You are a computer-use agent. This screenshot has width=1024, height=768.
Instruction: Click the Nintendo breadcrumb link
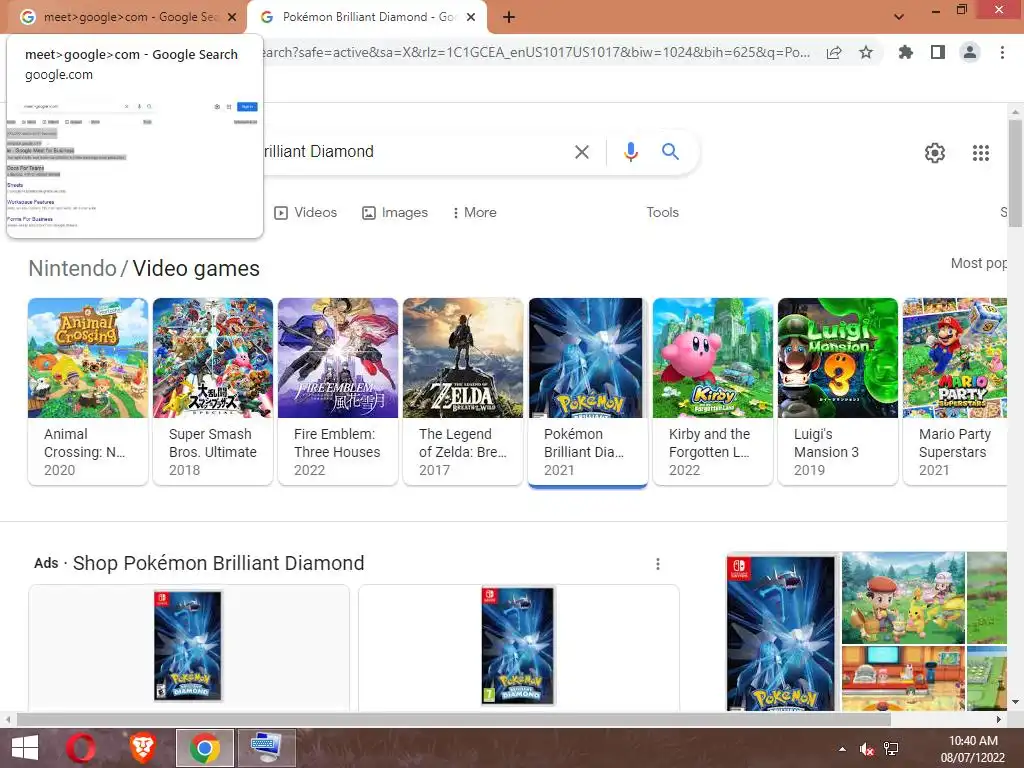(72, 268)
